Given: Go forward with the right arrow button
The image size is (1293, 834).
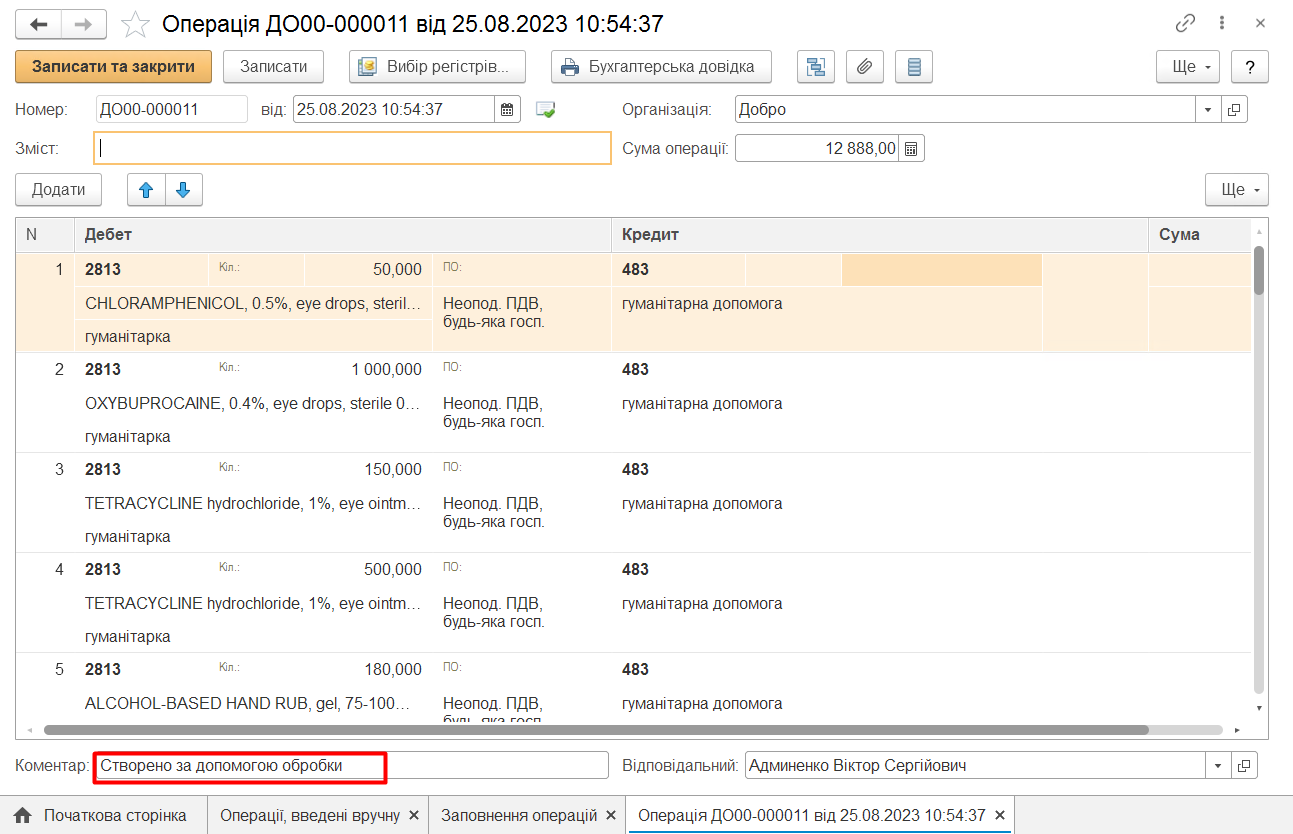Looking at the screenshot, I should [84, 24].
